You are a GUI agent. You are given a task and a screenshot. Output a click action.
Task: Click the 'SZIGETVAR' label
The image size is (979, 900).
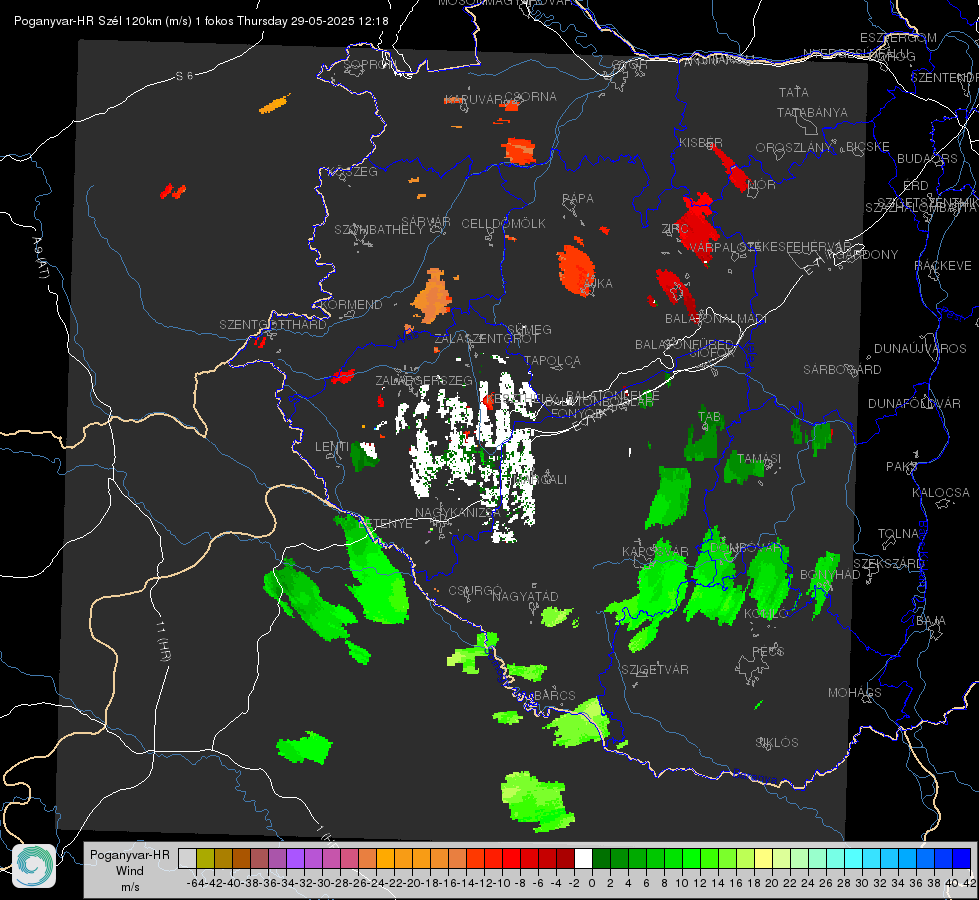[x=655, y=669]
